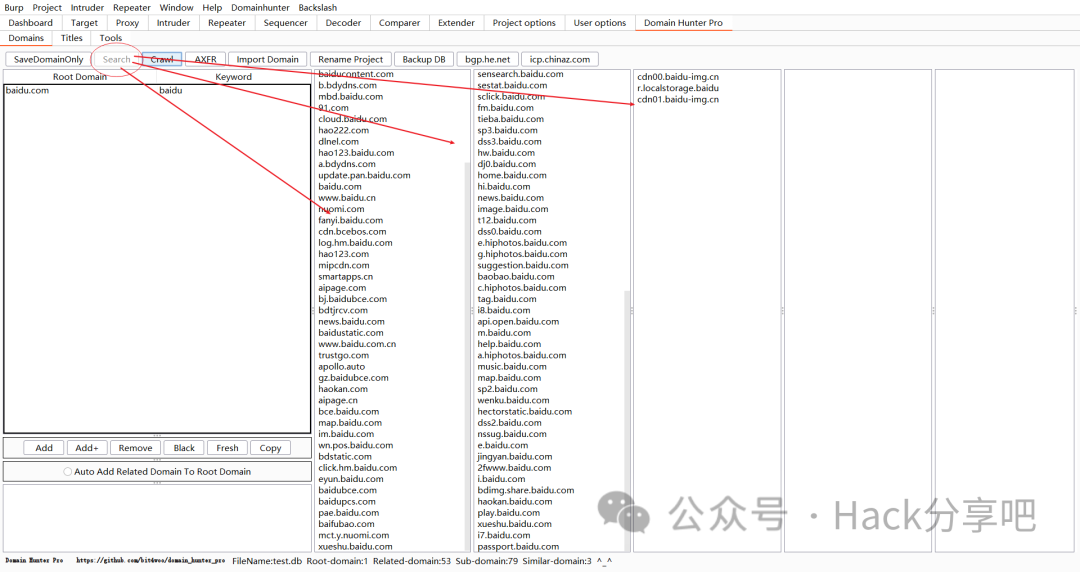
Task: Click www.baidu.com.cn in related domains
Action: click(x=357, y=344)
